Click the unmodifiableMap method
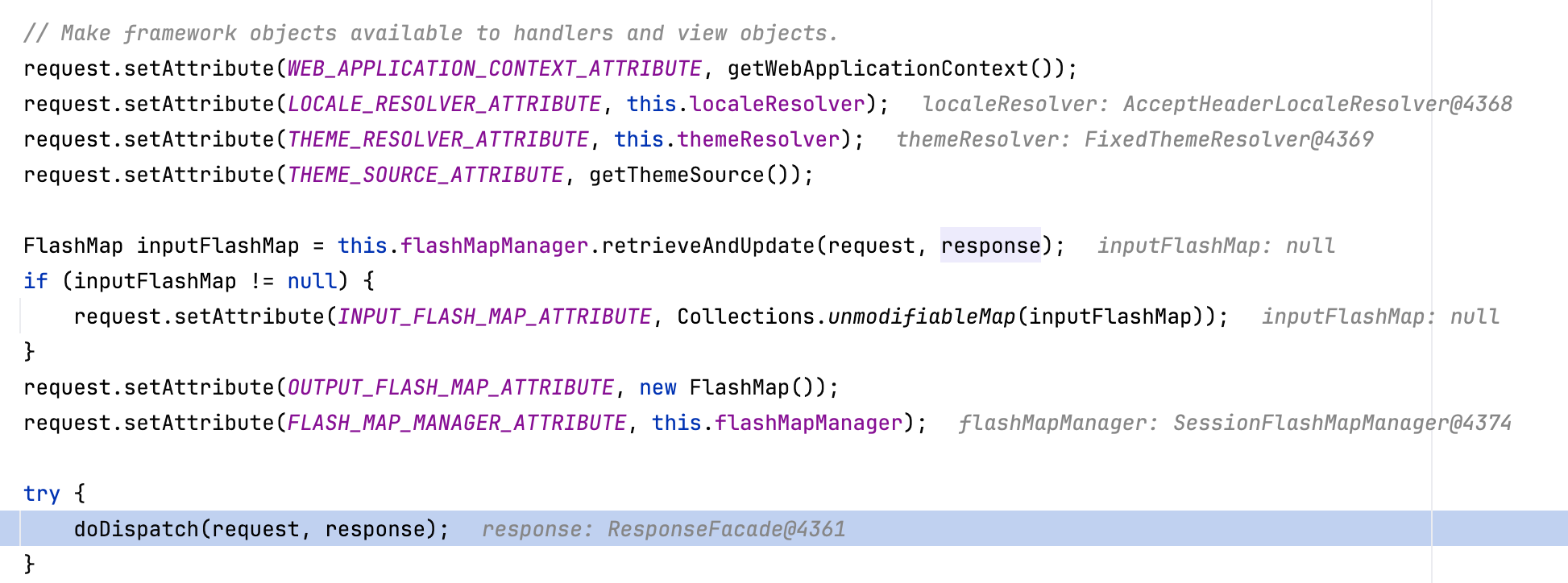 coord(922,316)
